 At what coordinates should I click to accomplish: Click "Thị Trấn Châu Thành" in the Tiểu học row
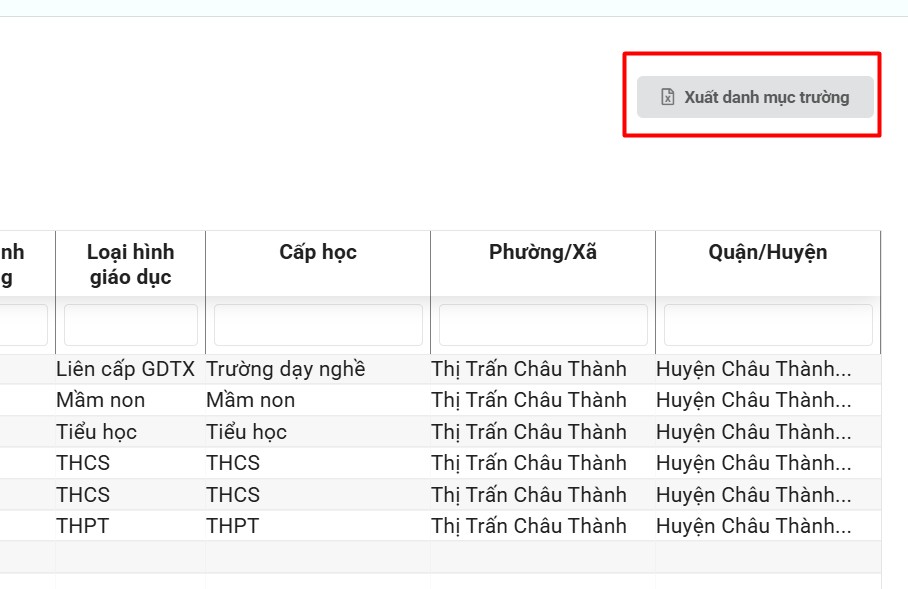pyautogui.click(x=529, y=432)
